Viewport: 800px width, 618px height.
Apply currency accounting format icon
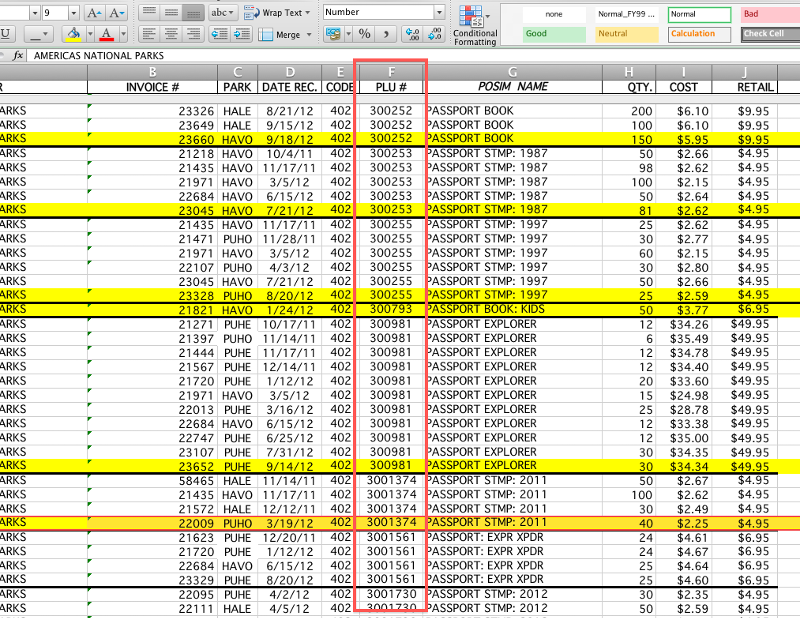point(333,34)
